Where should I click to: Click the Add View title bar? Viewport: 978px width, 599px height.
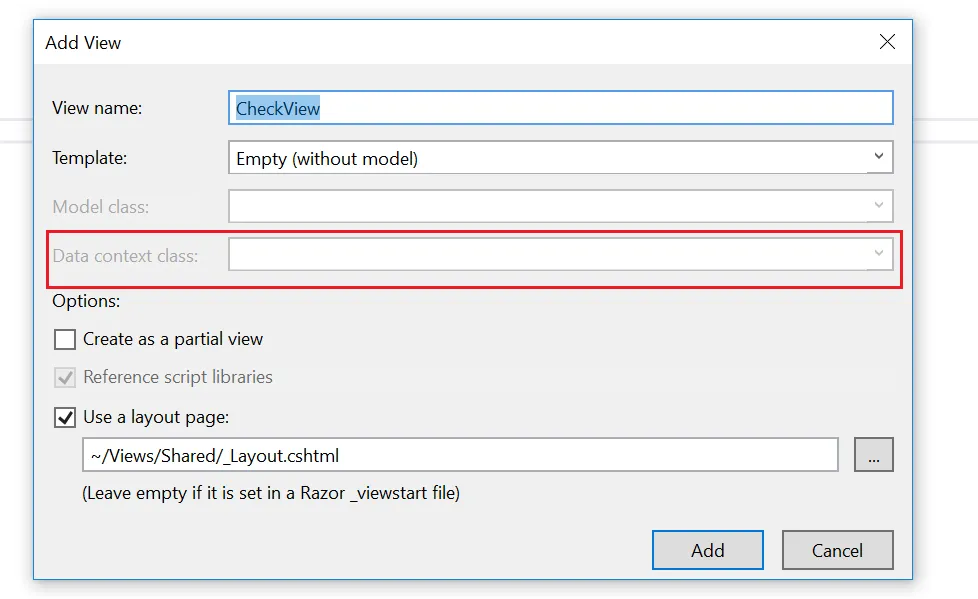click(400, 43)
